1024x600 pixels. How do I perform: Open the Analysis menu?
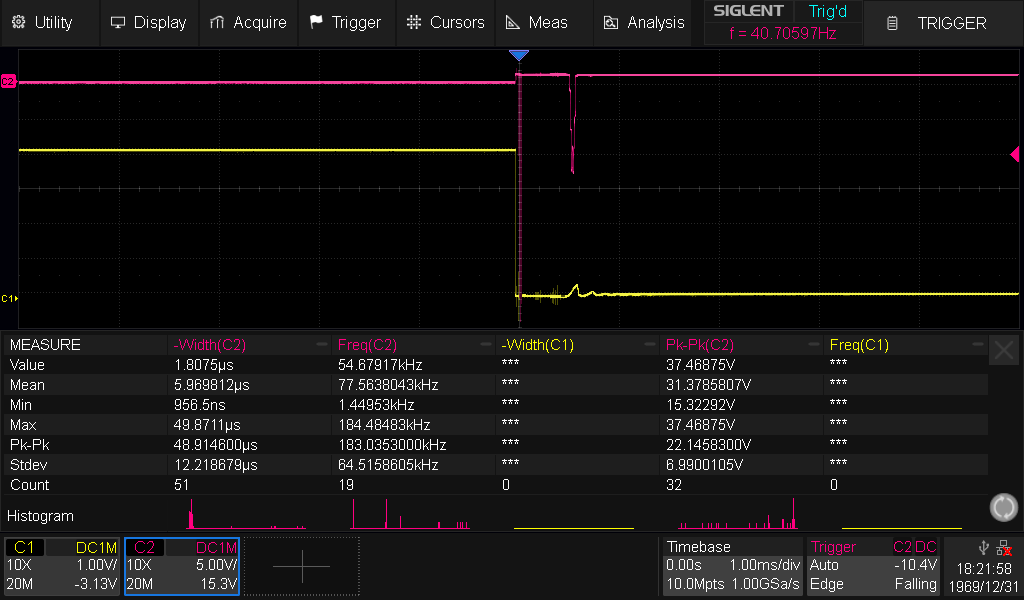[644, 22]
